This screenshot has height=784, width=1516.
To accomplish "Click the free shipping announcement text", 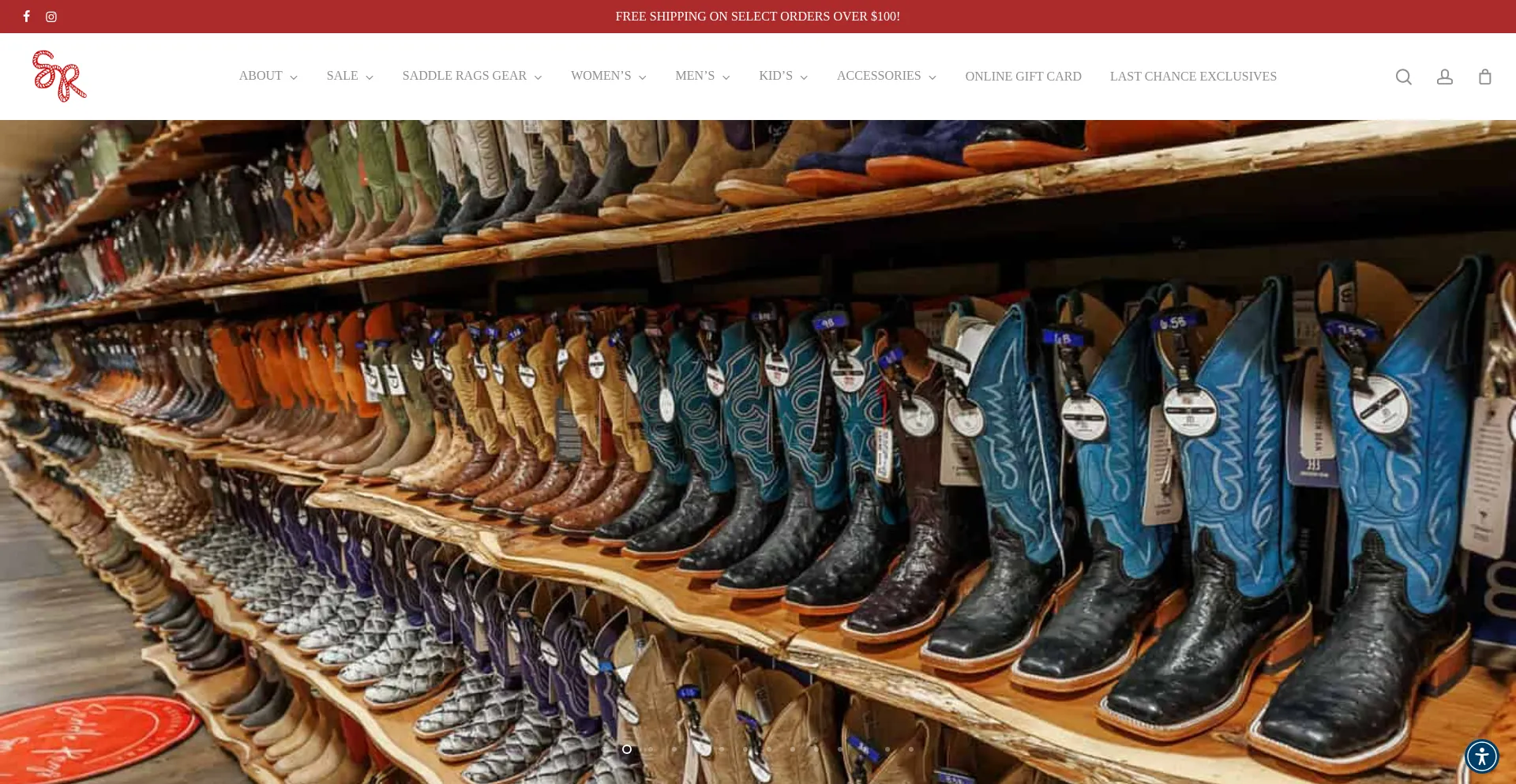I will (758, 17).
